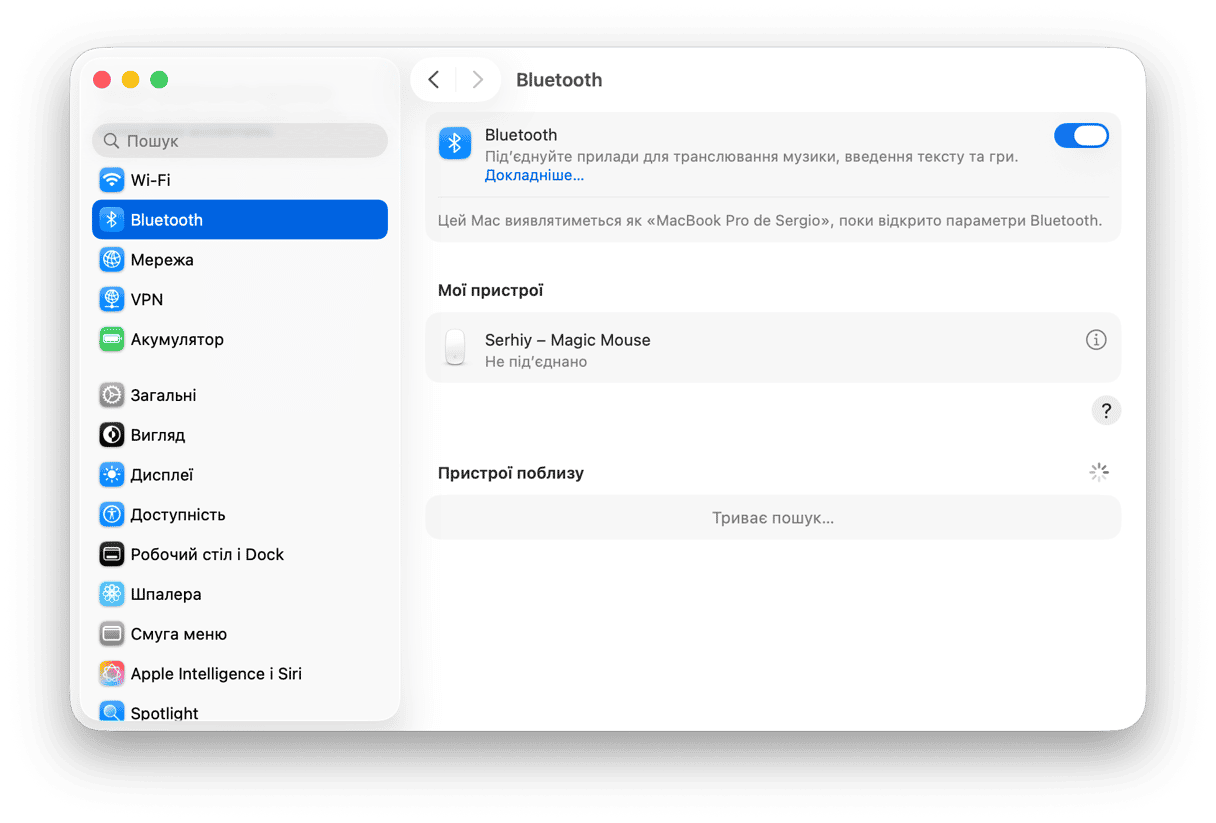The height and width of the screenshot is (823, 1216).
Task: Click the Пошук search field
Action: [240, 141]
